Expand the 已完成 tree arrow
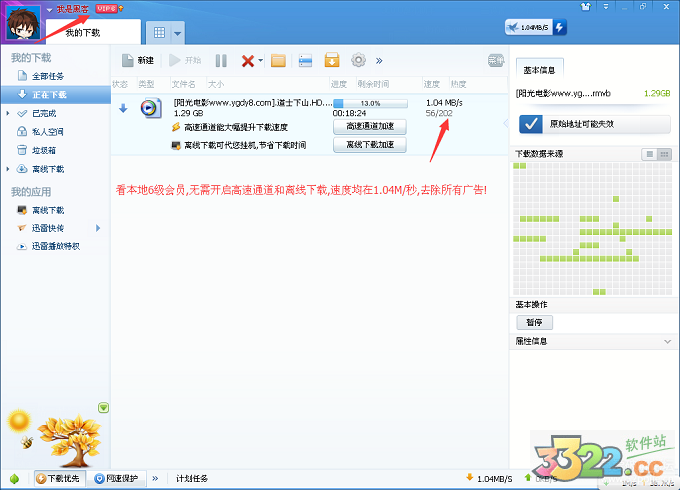Screen dimensions: 680x490 click(8, 114)
